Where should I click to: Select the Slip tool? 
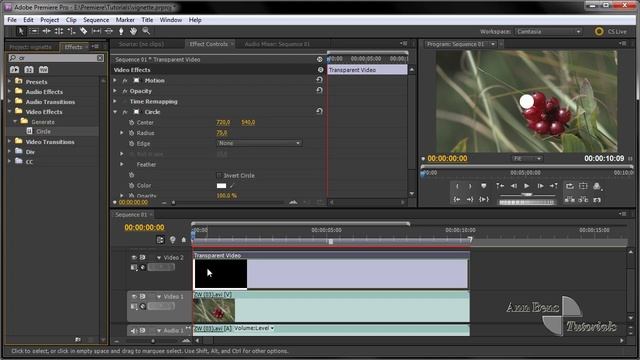click(96, 31)
